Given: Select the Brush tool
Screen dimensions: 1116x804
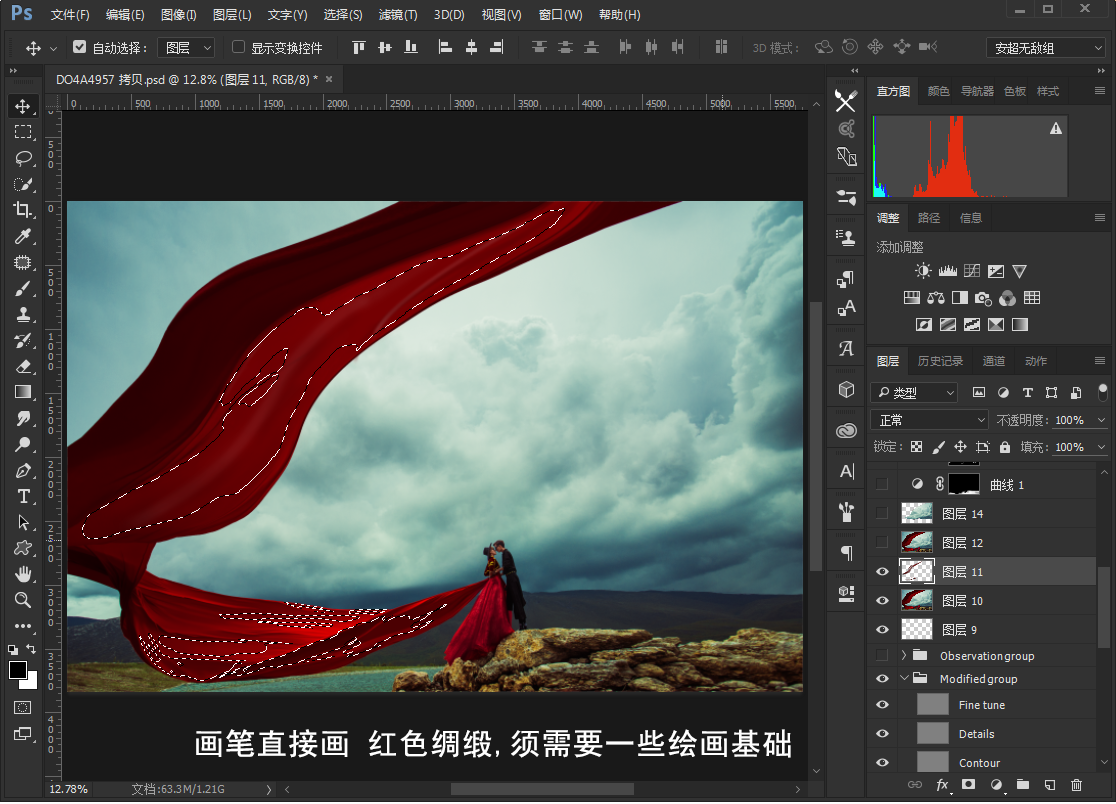Looking at the screenshot, I should pyautogui.click(x=23, y=289).
